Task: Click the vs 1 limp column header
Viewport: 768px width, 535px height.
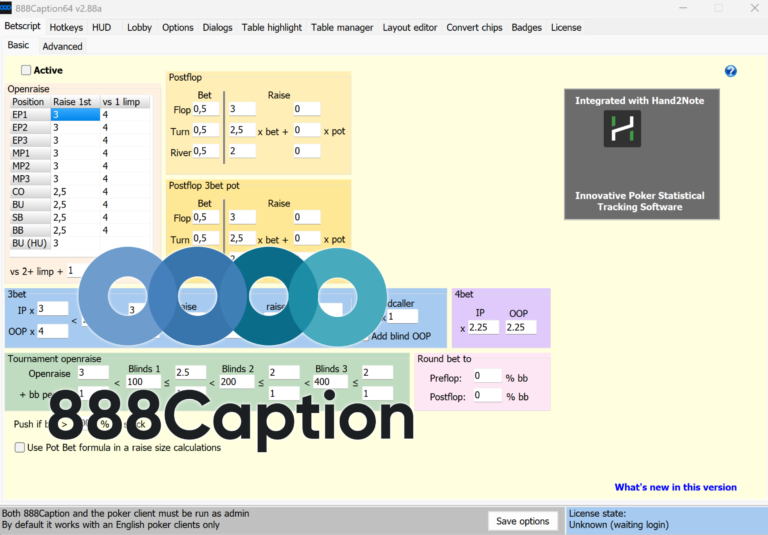Action: tap(125, 102)
